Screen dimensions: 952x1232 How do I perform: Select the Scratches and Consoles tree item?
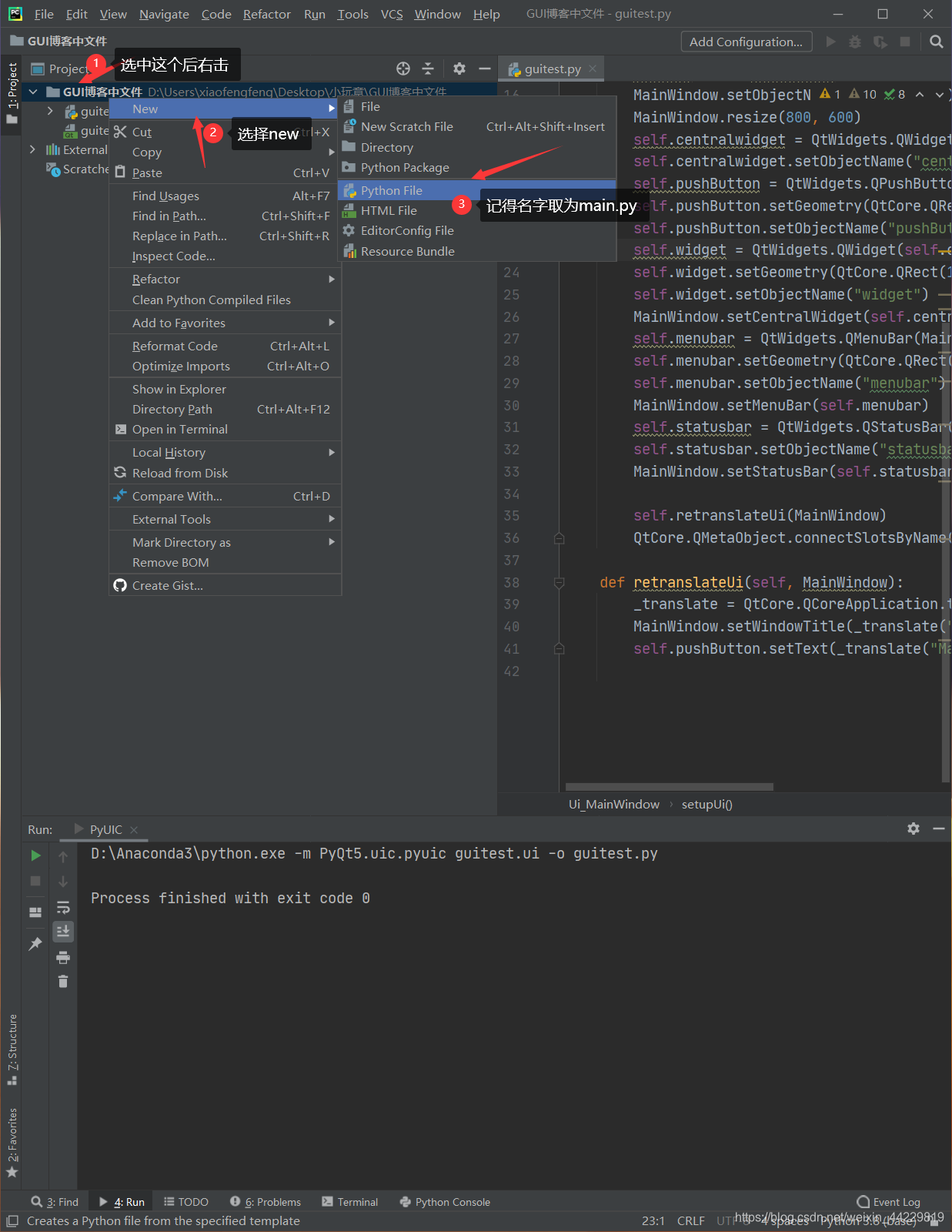point(77,169)
